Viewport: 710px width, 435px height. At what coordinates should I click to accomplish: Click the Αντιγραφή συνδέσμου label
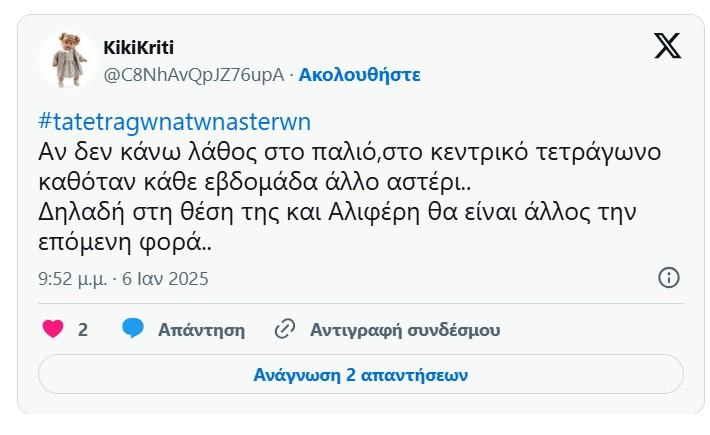pyautogui.click(x=405, y=329)
